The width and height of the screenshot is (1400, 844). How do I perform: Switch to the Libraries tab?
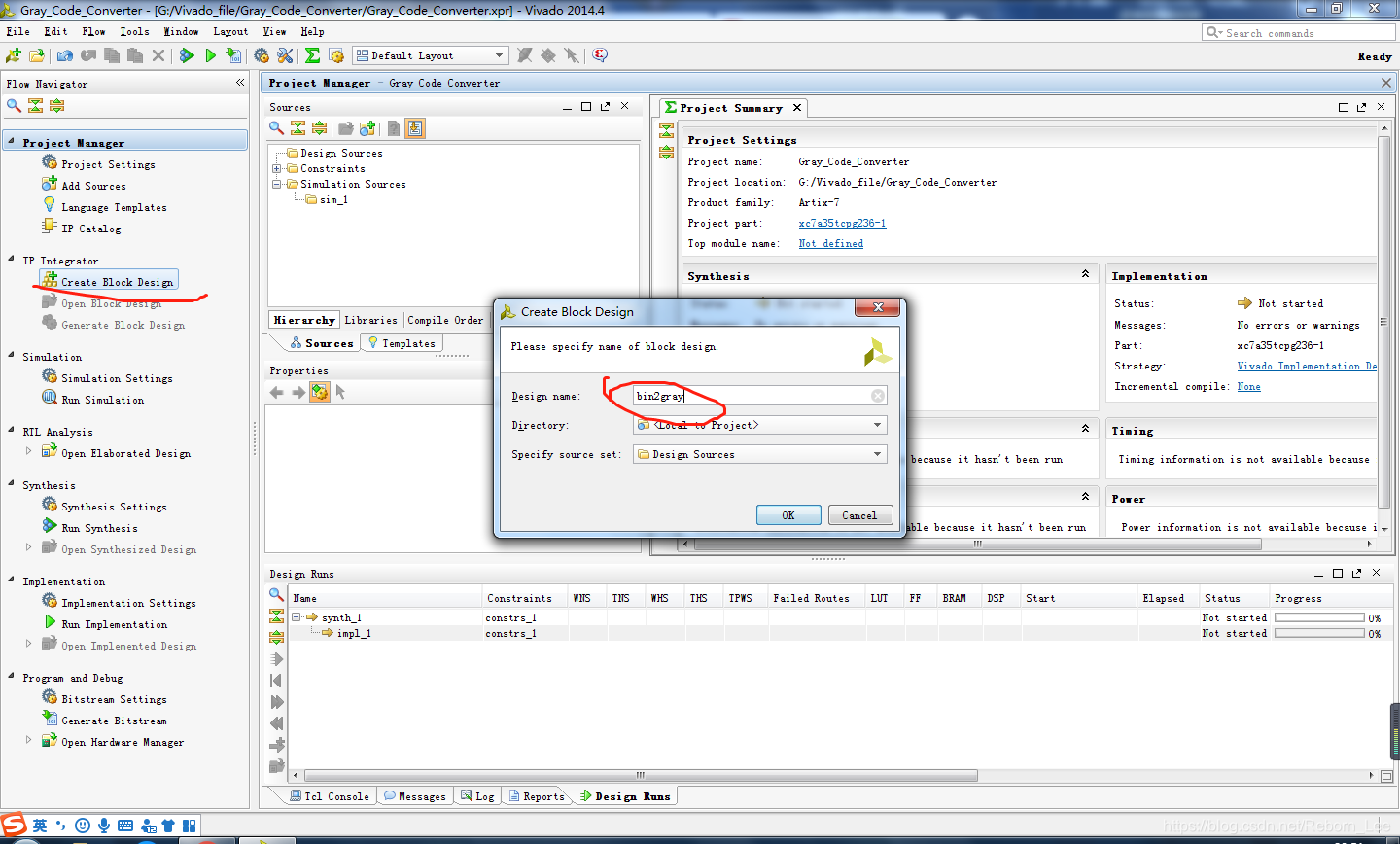coord(370,320)
